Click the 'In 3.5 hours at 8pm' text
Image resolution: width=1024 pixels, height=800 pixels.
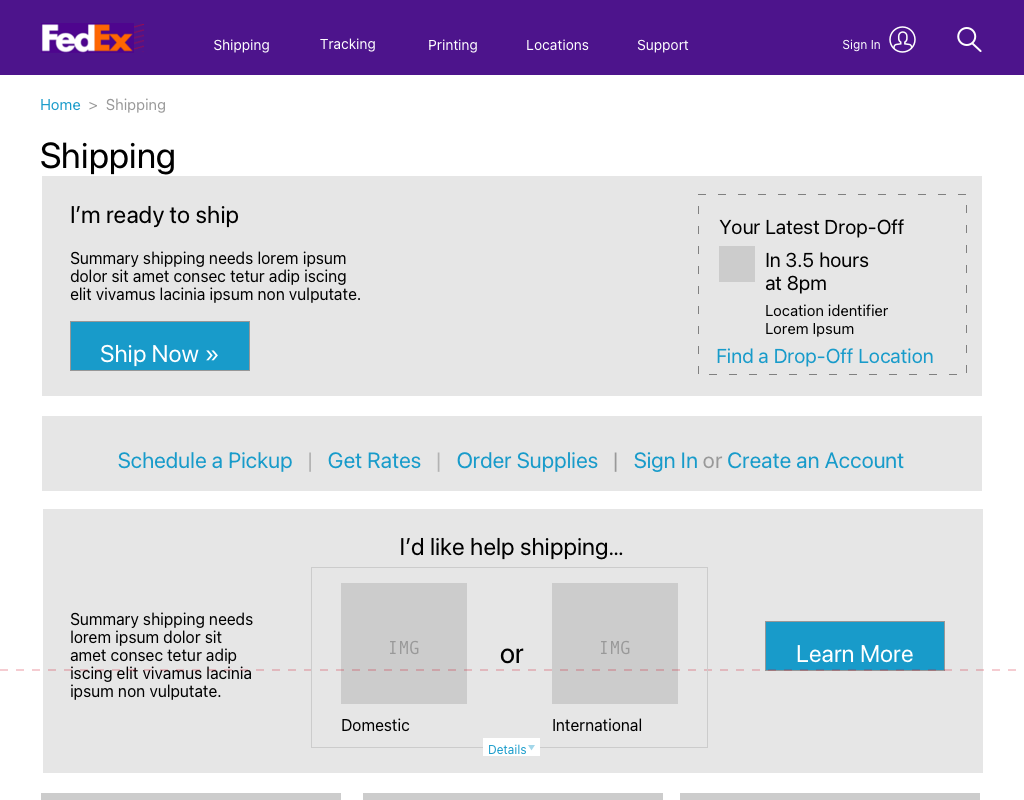tap(816, 272)
